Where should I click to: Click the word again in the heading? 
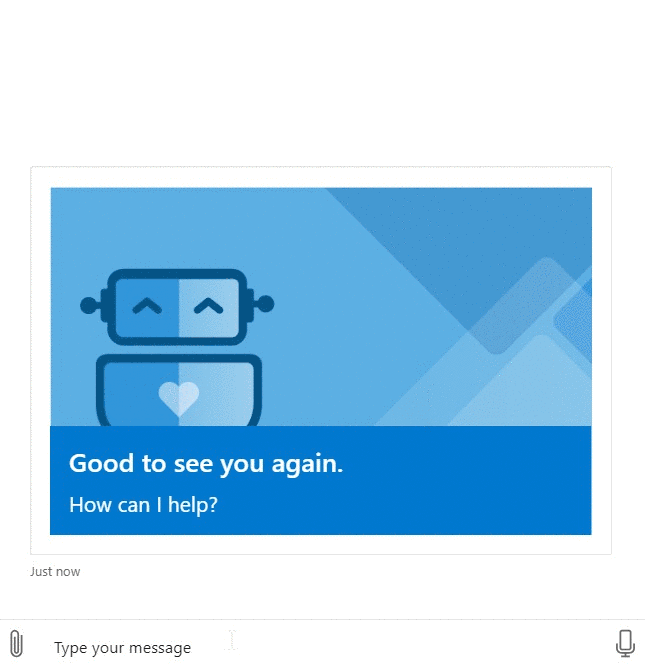tap(307, 464)
